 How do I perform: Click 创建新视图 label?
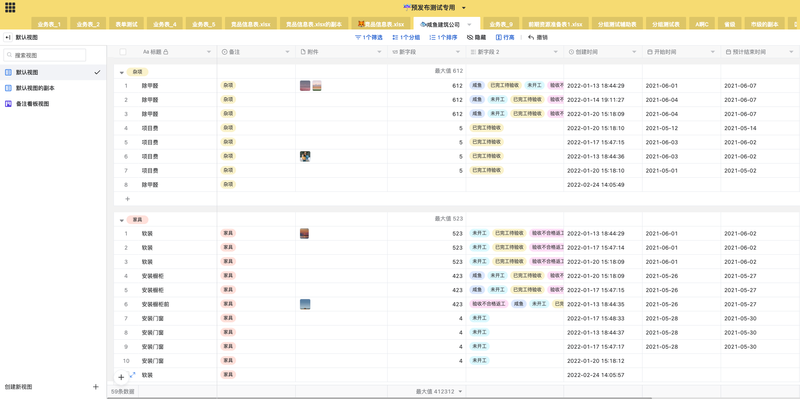[18, 387]
